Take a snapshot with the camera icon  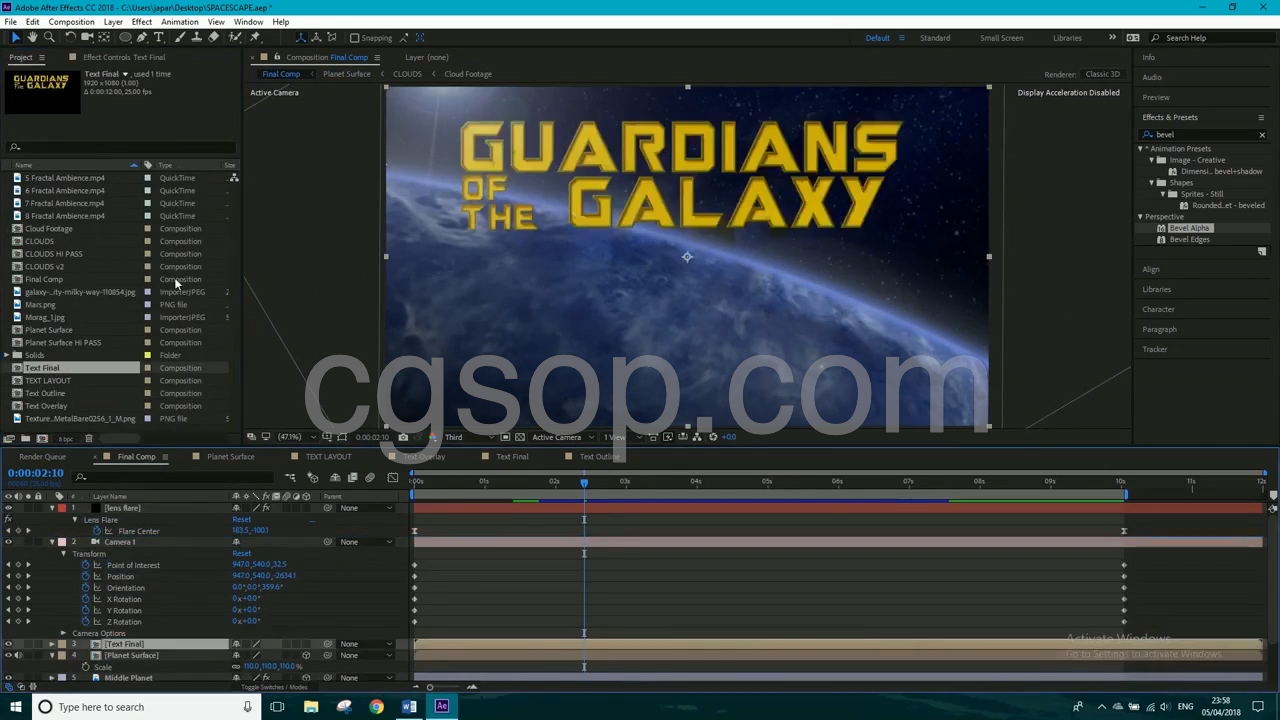click(x=403, y=437)
